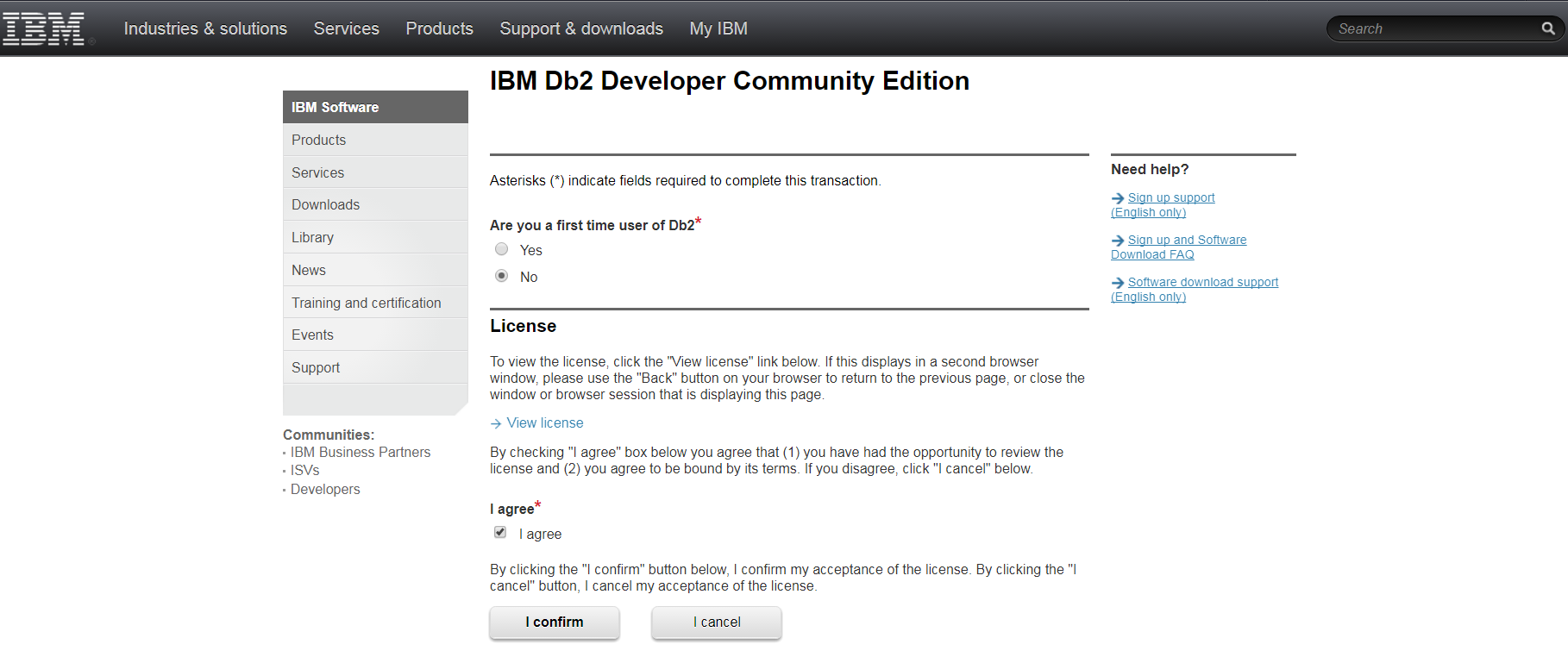The height and width of the screenshot is (657, 1568).
Task: Click the search magnifier icon
Action: pyautogui.click(x=1548, y=28)
